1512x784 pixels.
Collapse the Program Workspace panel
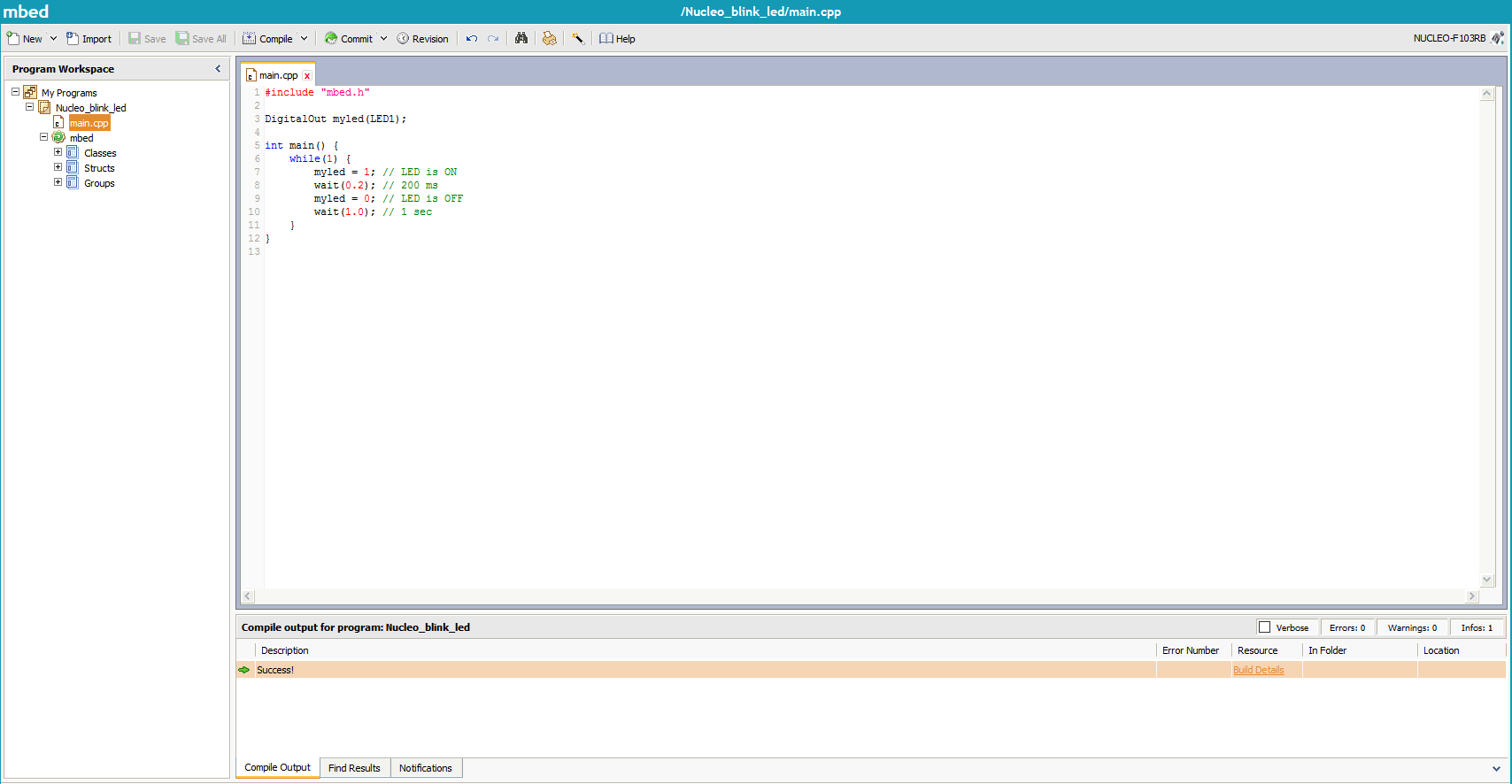coord(218,68)
